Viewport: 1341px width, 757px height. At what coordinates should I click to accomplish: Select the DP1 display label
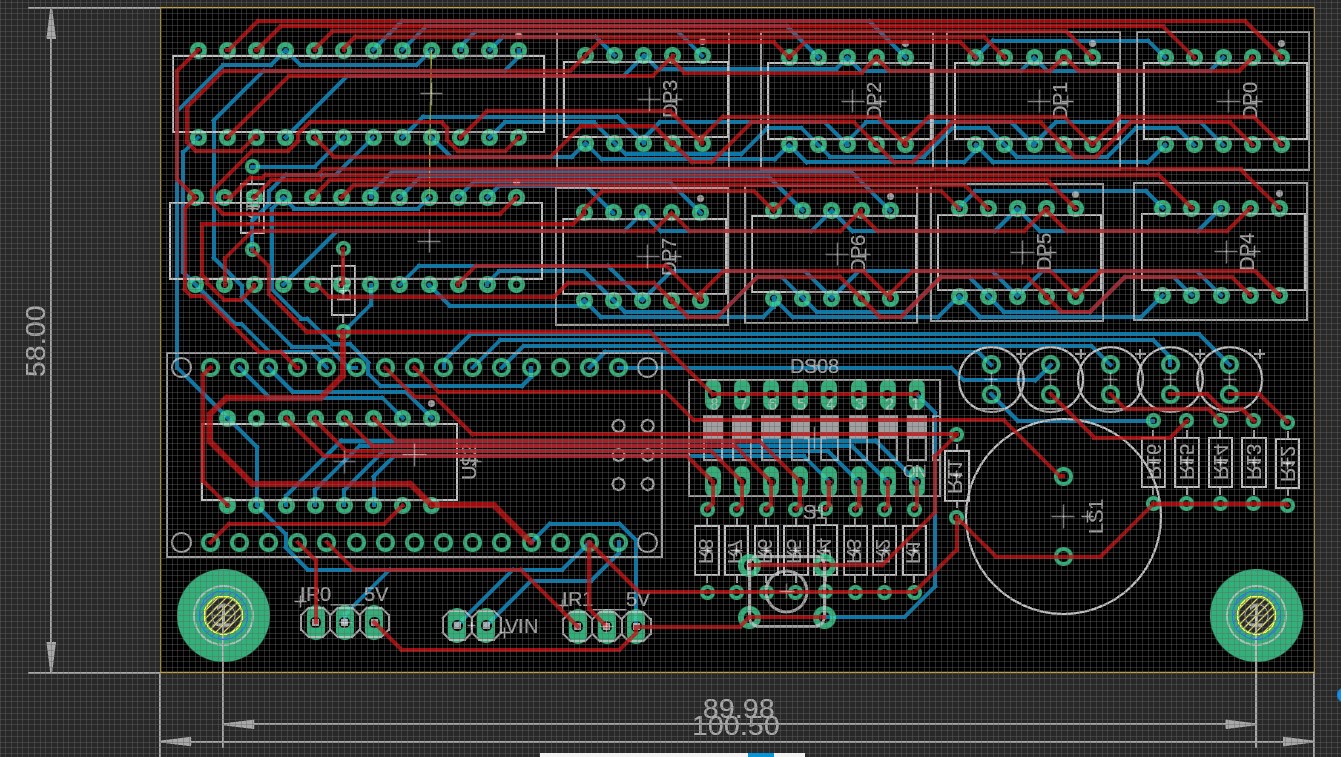[1061, 100]
